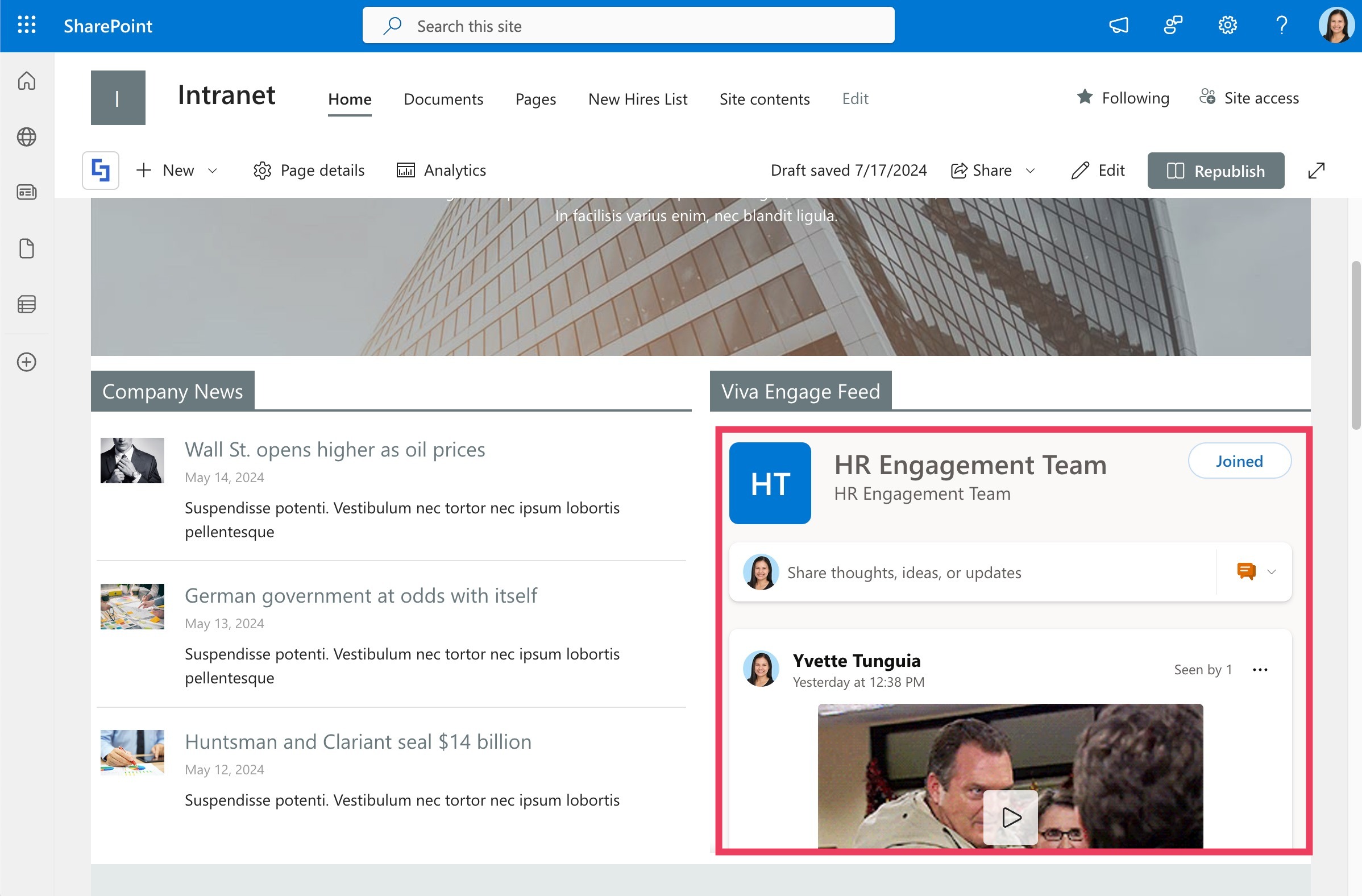This screenshot has height=896, width=1362.
Task: Click the Create plus icon in sidebar
Action: (x=26, y=362)
